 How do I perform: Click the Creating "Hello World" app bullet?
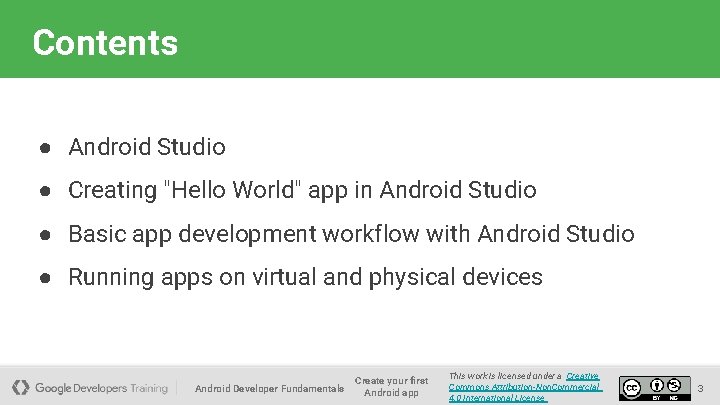pyautogui.click(x=302, y=191)
